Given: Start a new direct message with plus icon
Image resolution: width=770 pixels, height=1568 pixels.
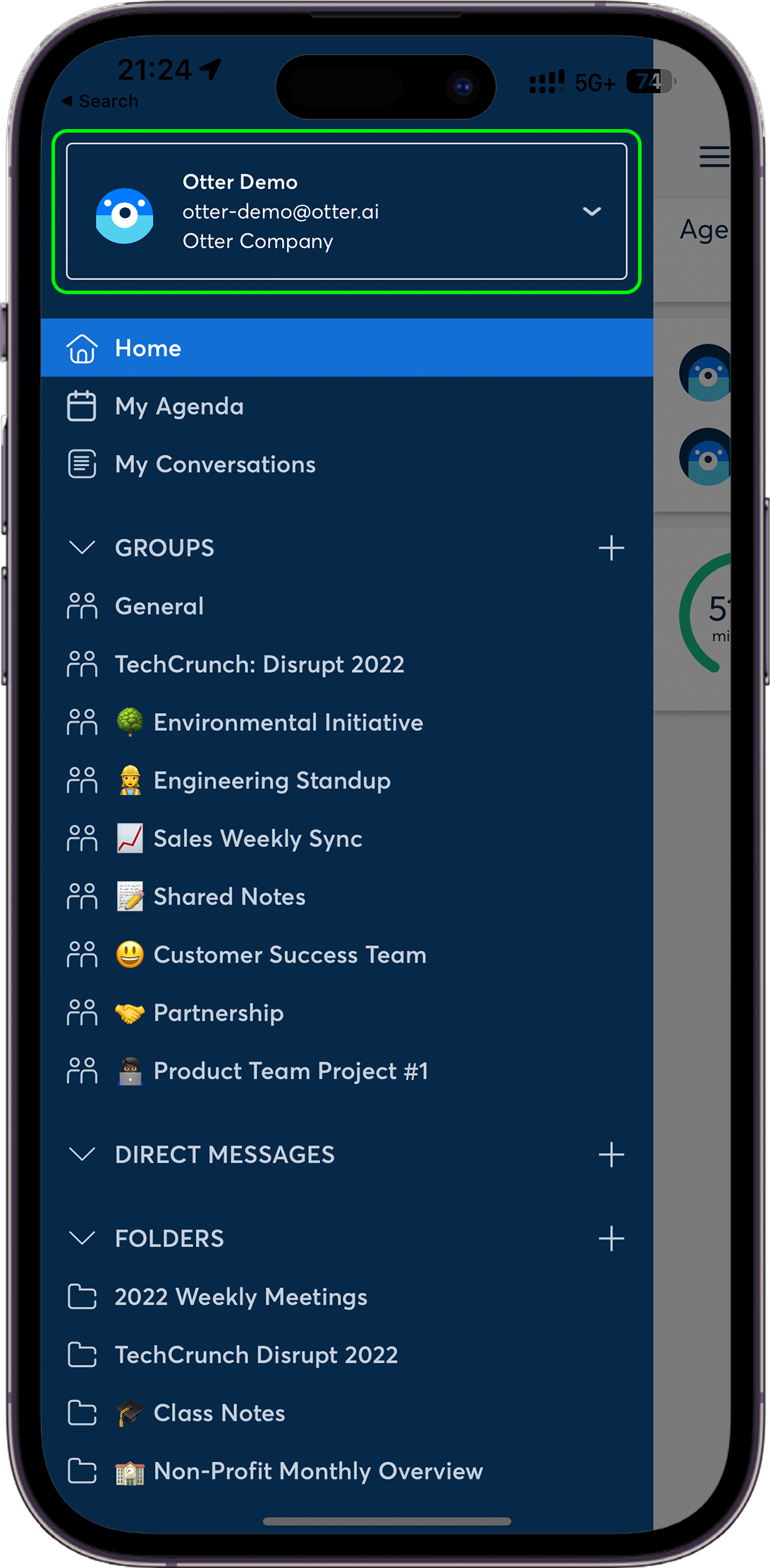Looking at the screenshot, I should coord(611,1155).
